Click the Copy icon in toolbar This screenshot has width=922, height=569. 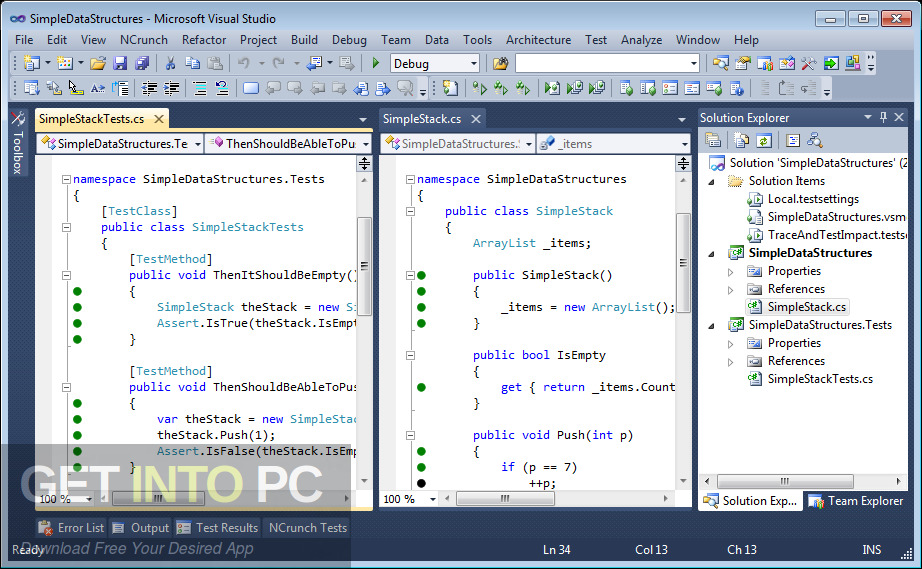(x=192, y=63)
